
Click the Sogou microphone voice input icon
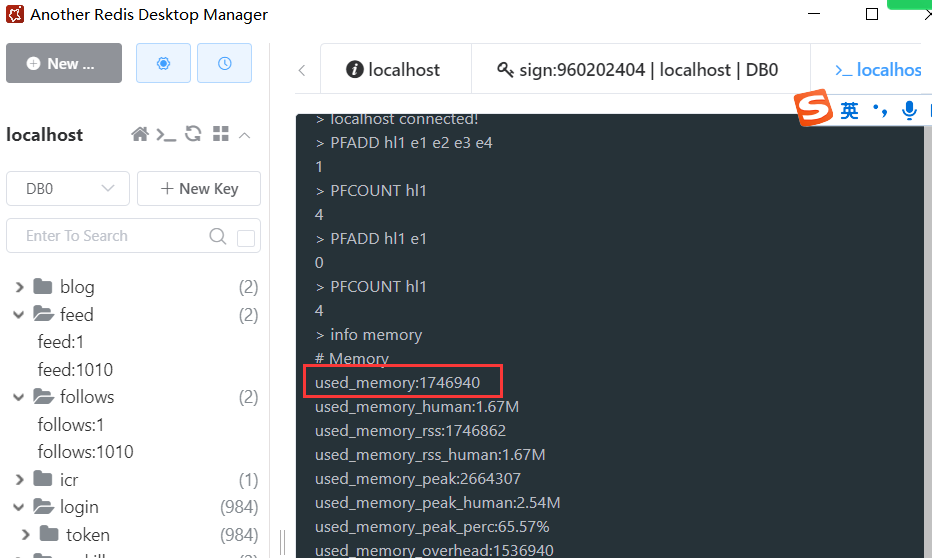909,110
